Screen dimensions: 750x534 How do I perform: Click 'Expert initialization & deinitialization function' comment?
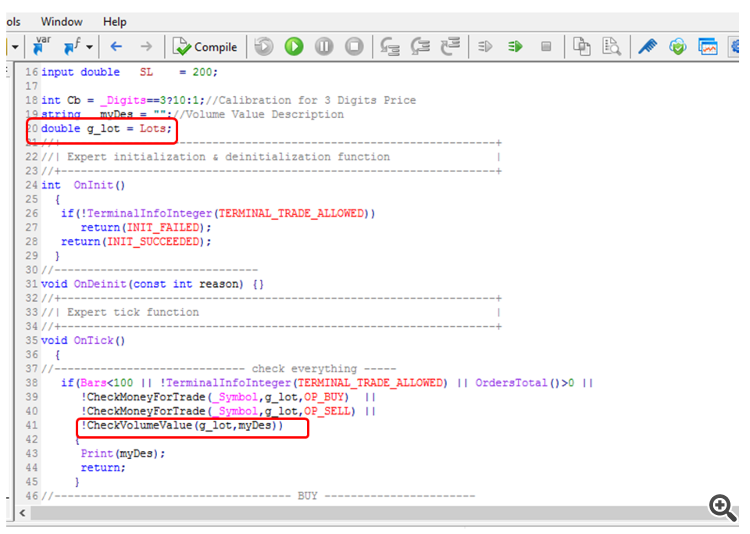pyautogui.click(x=228, y=157)
